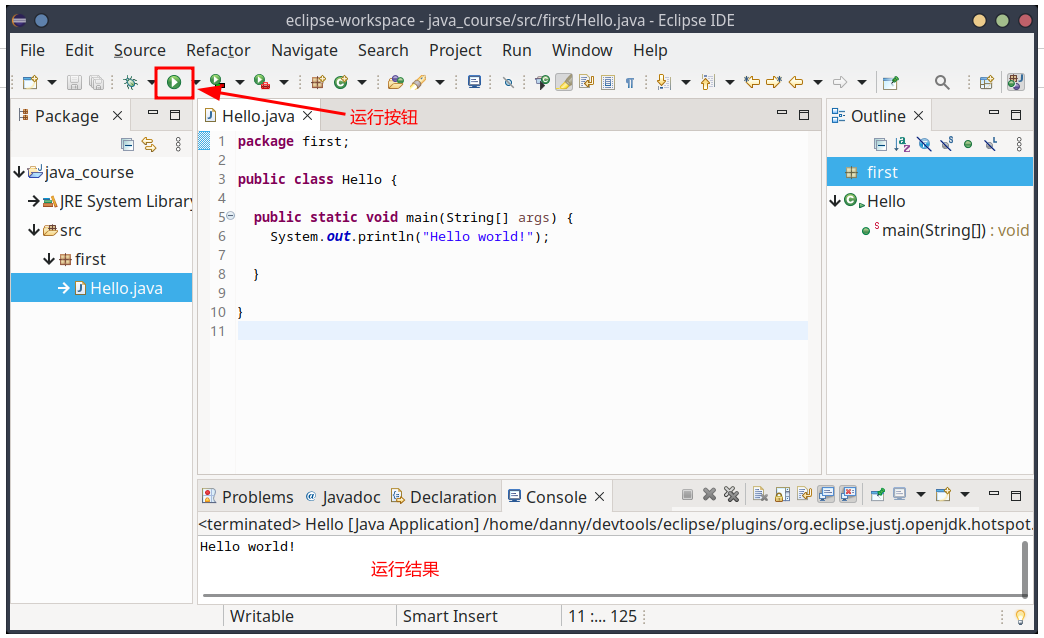The height and width of the screenshot is (638, 1044).
Task: Click Remove All Terminated Launches in Console
Action: (732, 495)
